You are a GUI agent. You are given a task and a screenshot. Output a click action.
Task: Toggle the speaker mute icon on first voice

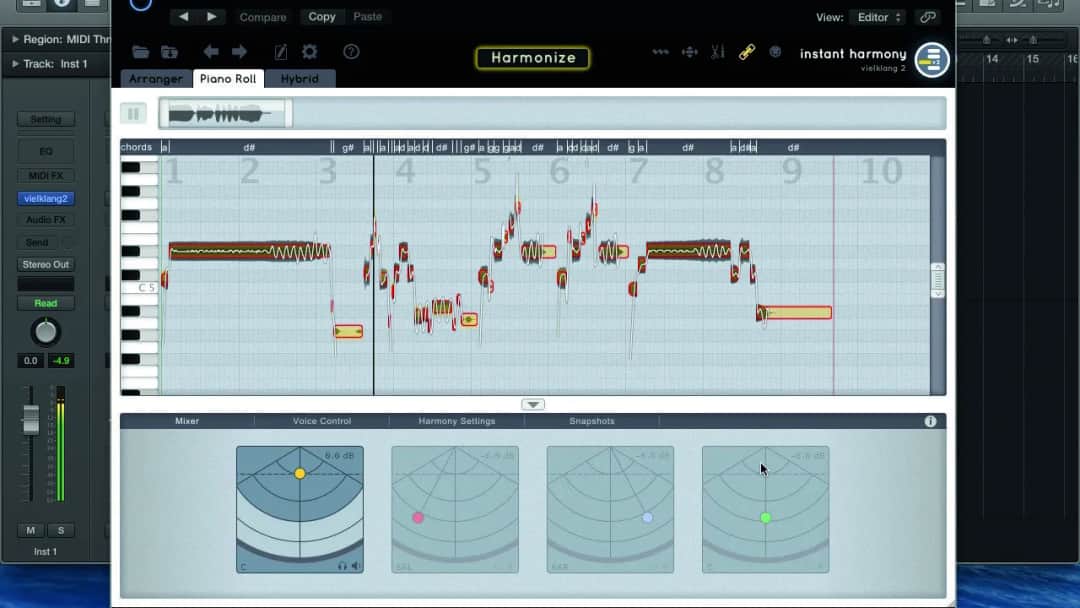click(356, 566)
